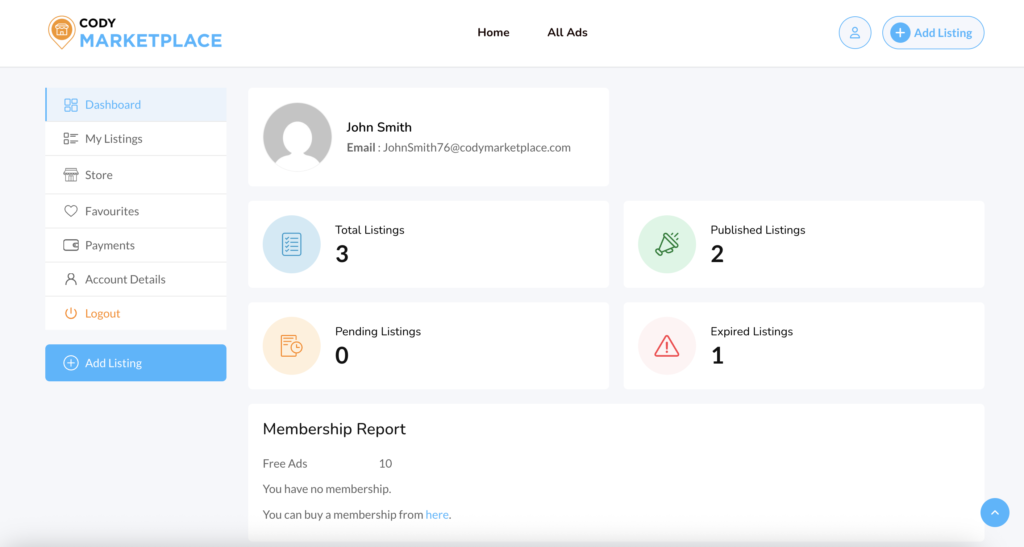Log out using the sidebar Logout
Viewport: 1024px width, 547px height.
click(102, 313)
